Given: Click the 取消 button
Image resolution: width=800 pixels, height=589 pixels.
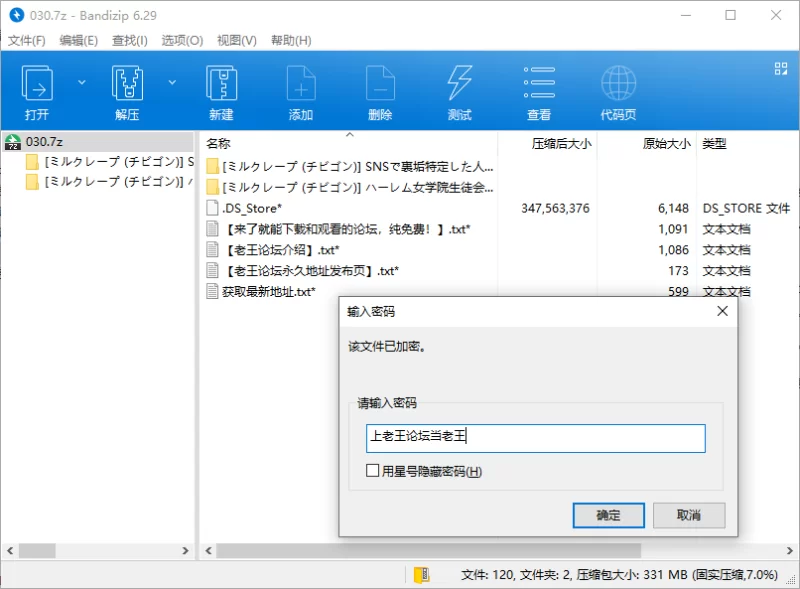Looking at the screenshot, I should click(689, 516).
